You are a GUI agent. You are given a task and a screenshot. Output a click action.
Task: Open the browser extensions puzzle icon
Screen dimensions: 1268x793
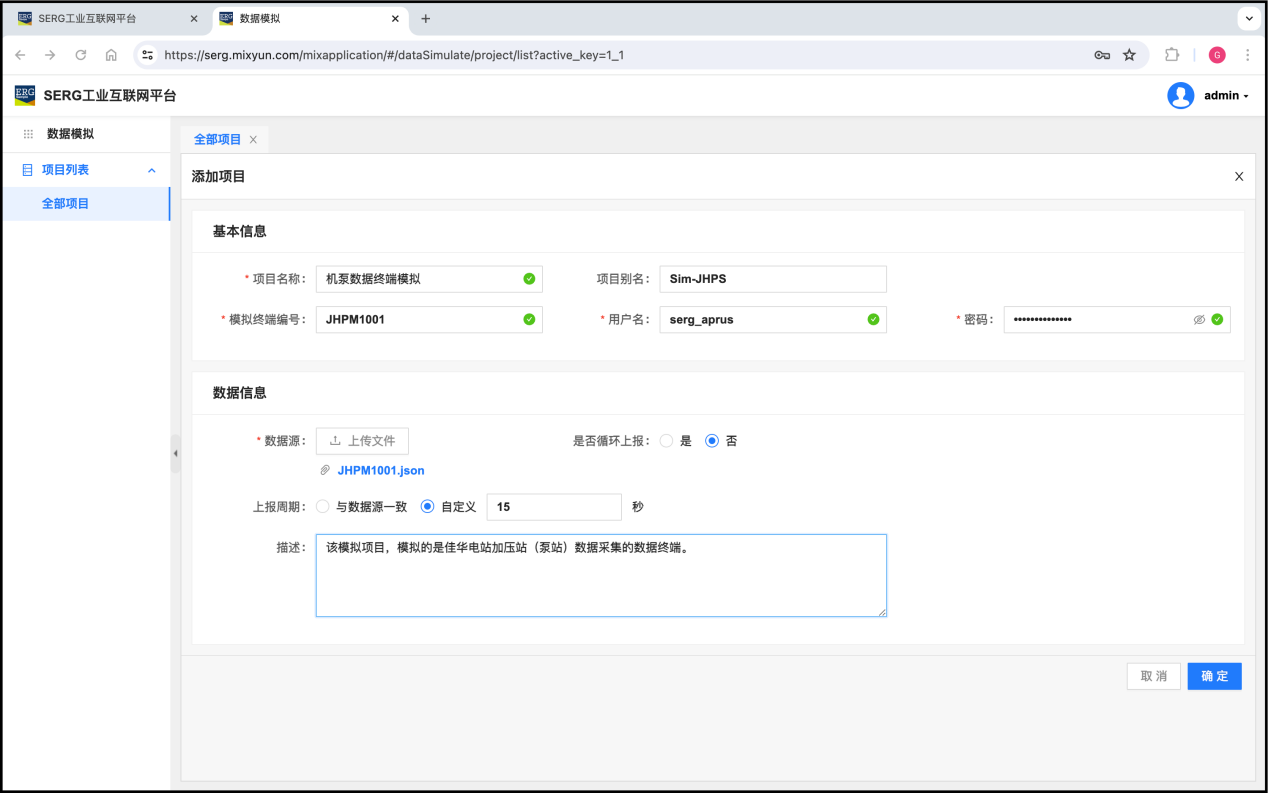tap(1172, 55)
